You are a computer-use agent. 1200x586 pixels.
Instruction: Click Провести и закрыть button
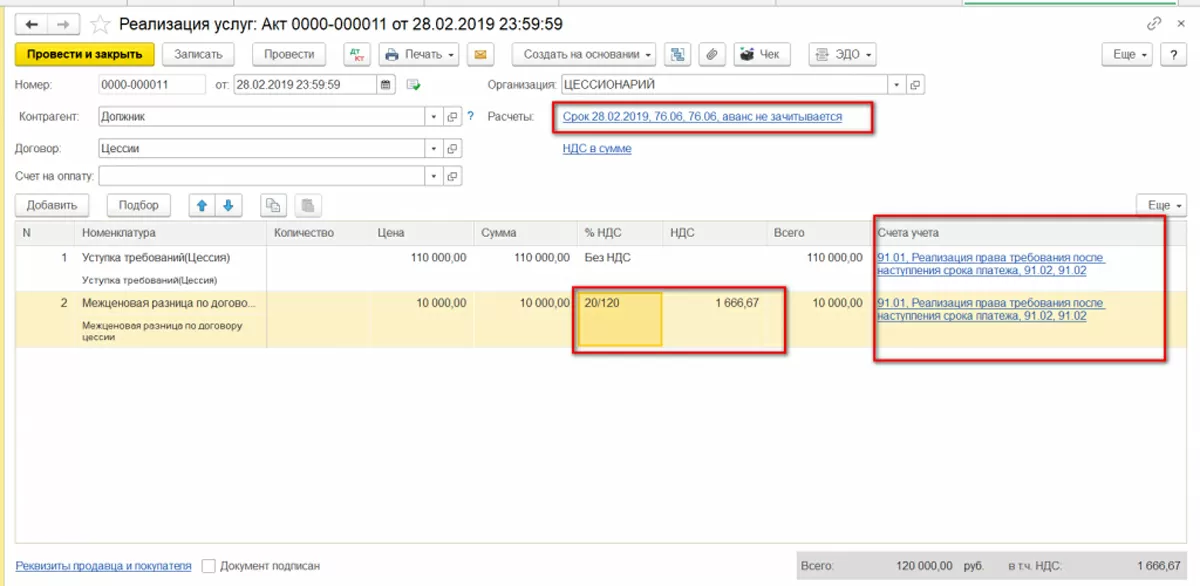point(85,54)
